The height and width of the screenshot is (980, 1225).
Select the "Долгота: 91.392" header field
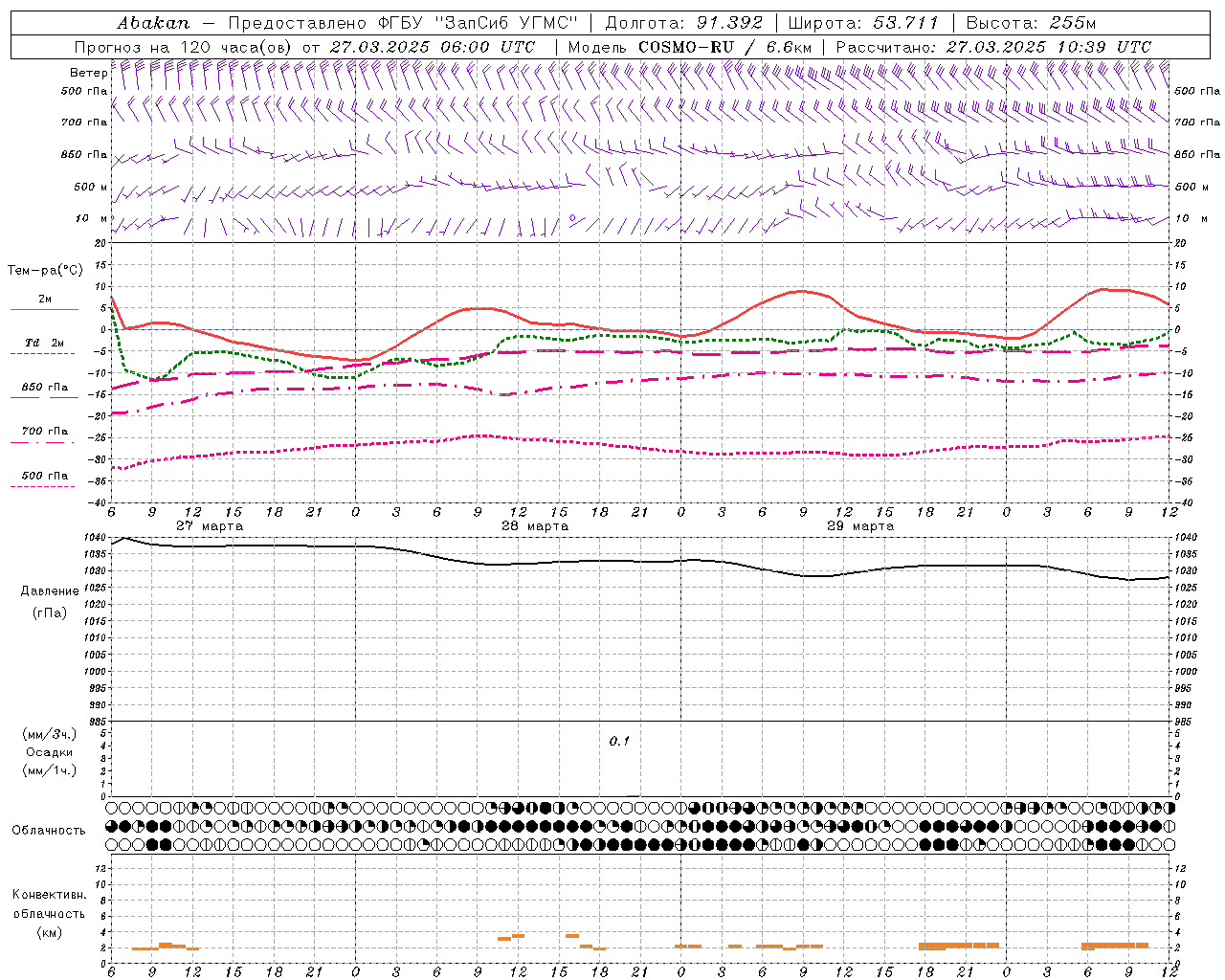click(x=684, y=23)
